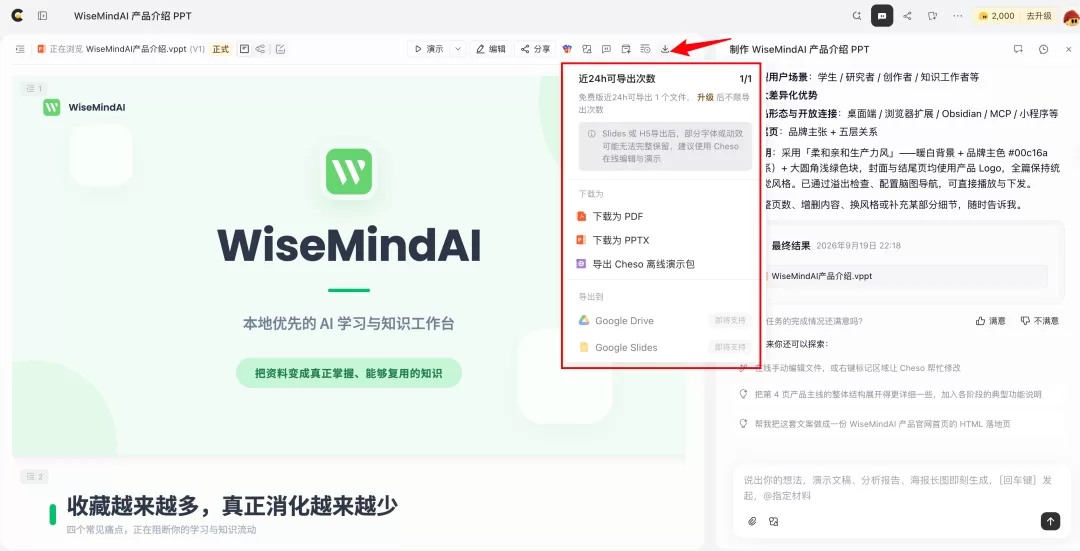Click the image upload icon below chat input
The image size is (1080, 551).
pyautogui.click(x=773, y=521)
